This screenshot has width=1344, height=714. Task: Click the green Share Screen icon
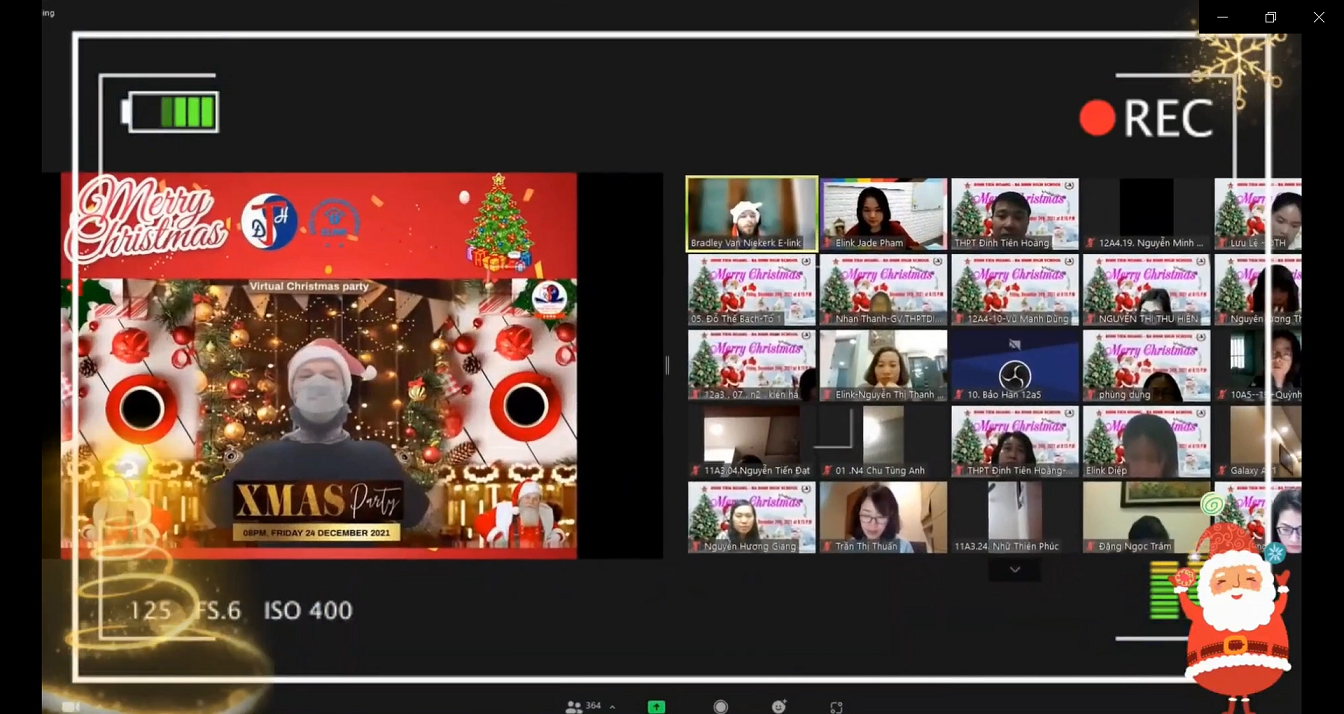[656, 706]
